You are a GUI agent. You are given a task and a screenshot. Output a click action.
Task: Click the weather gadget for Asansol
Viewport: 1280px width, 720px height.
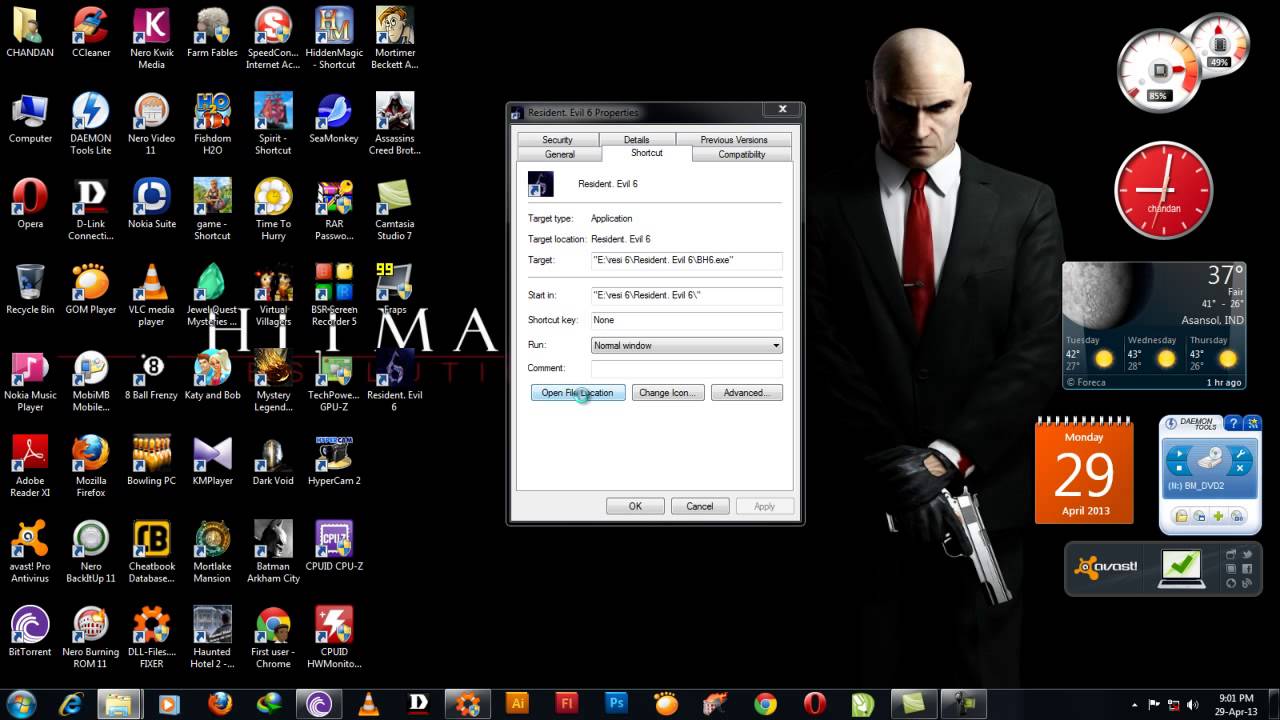tap(1156, 326)
